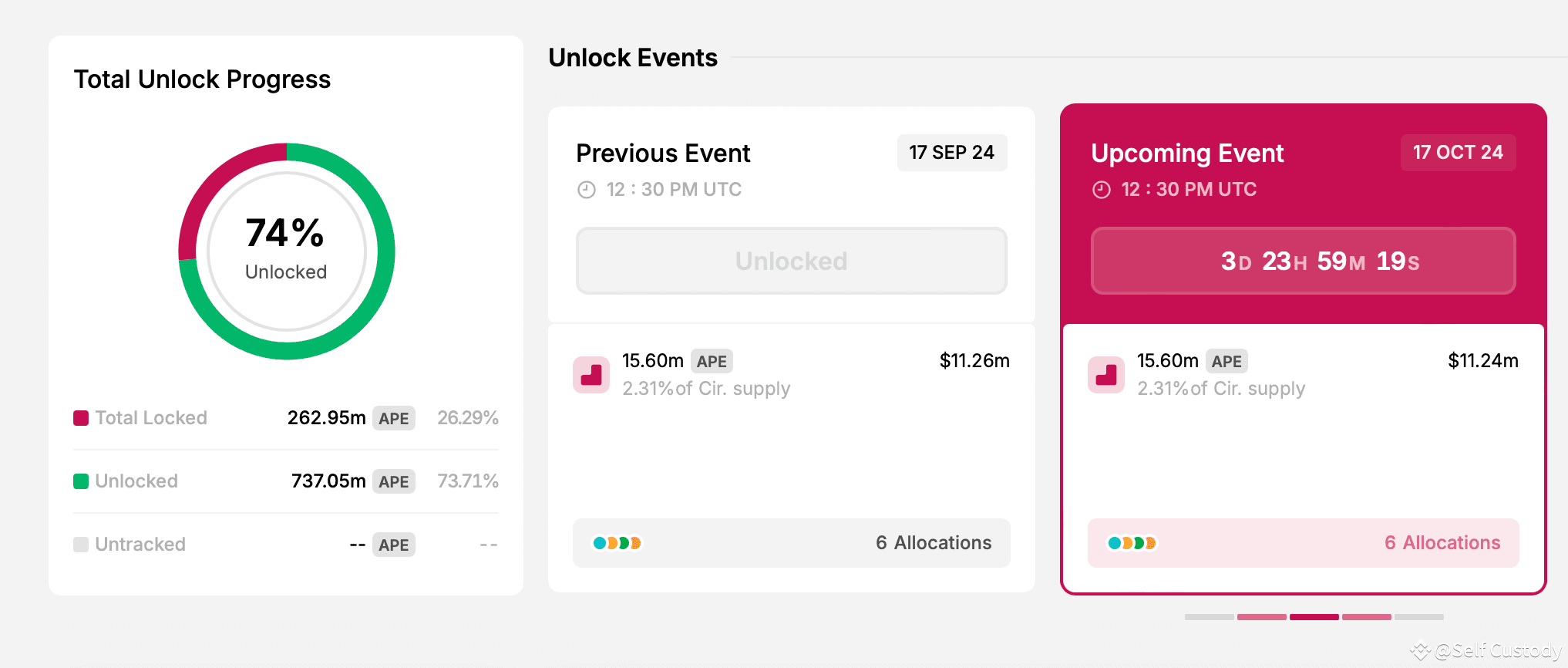Screen dimensions: 1568x668
Task: Click the clock icon beside Upcoming Event time
Action: (1102, 189)
